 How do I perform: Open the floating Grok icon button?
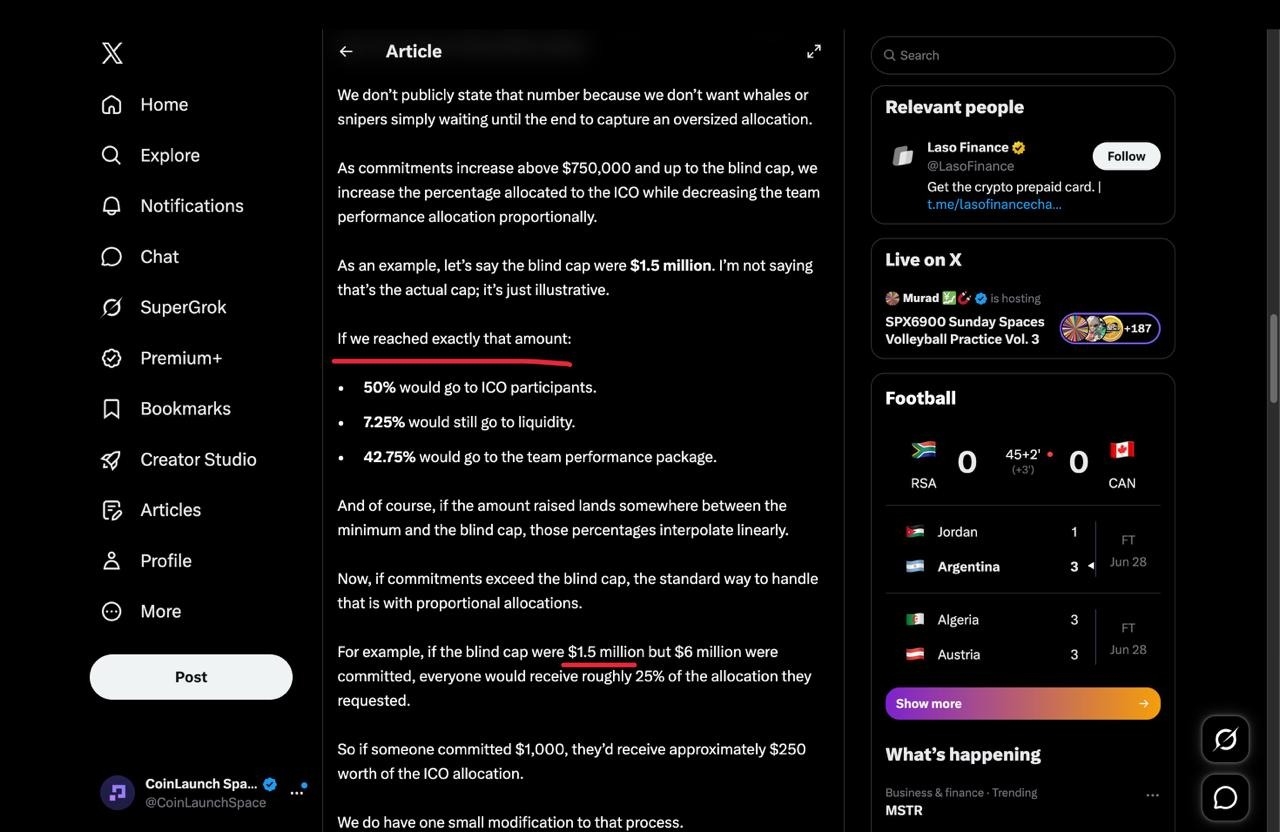coord(1225,739)
